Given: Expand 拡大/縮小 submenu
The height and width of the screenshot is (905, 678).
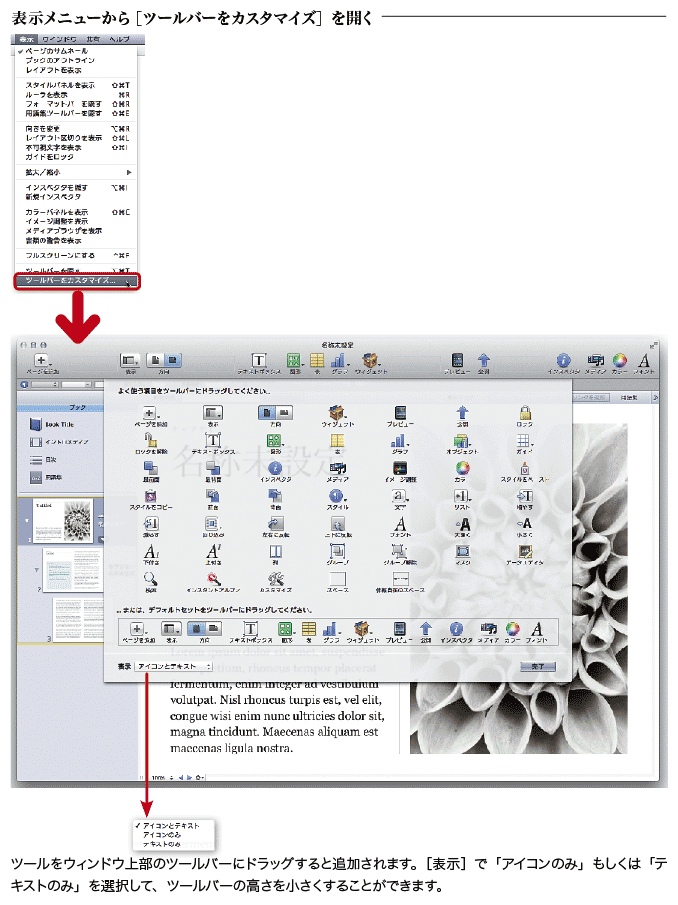Looking at the screenshot, I should click(x=76, y=172).
